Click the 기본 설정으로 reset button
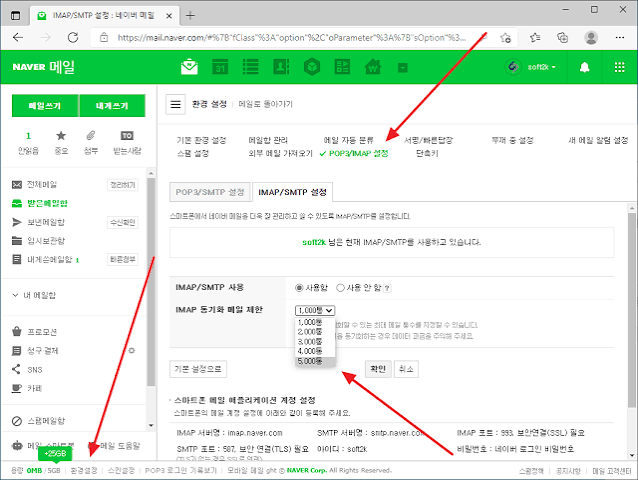The image size is (638, 480). click(x=198, y=369)
